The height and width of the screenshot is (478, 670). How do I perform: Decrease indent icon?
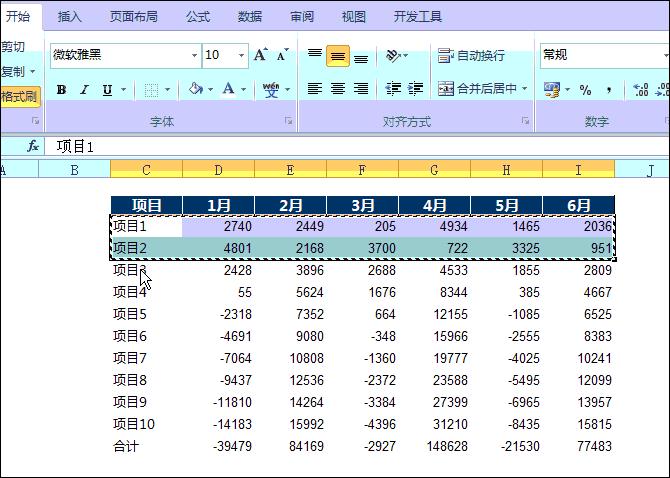(393, 88)
